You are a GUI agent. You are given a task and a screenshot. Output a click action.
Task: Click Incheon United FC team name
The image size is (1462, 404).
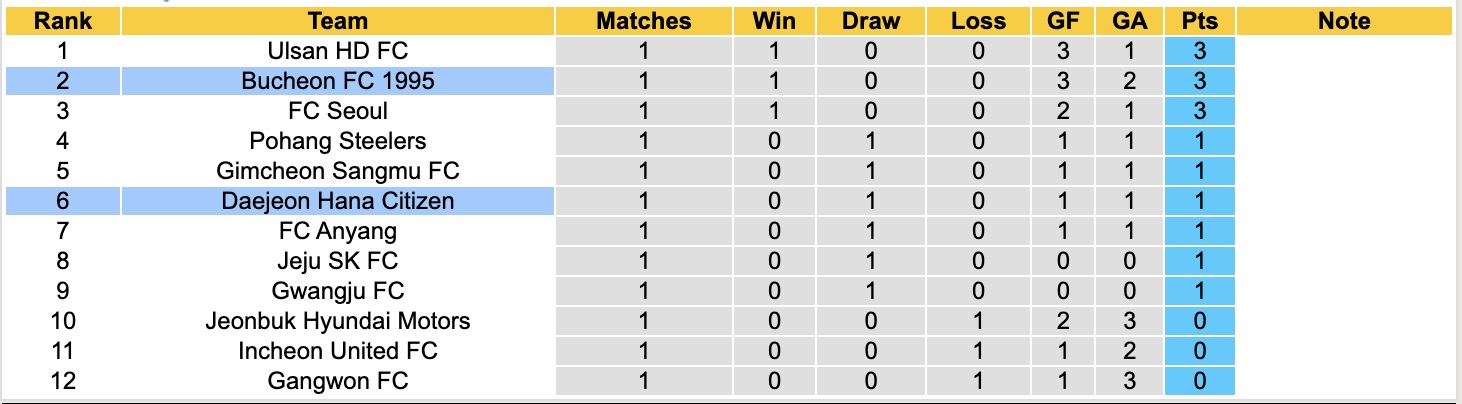[x=338, y=351]
